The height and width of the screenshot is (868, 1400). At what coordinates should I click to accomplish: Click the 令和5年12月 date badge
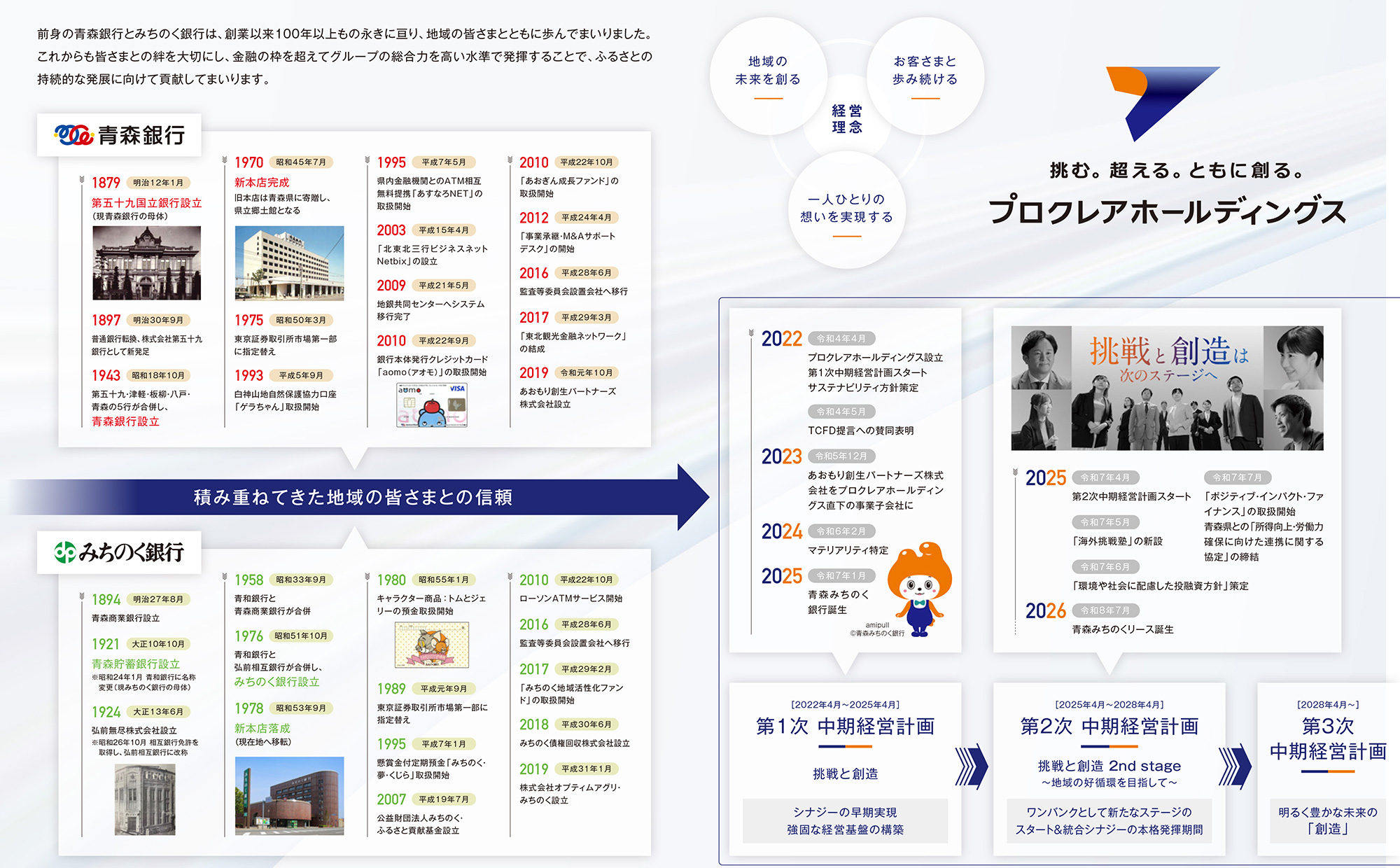[x=841, y=456]
